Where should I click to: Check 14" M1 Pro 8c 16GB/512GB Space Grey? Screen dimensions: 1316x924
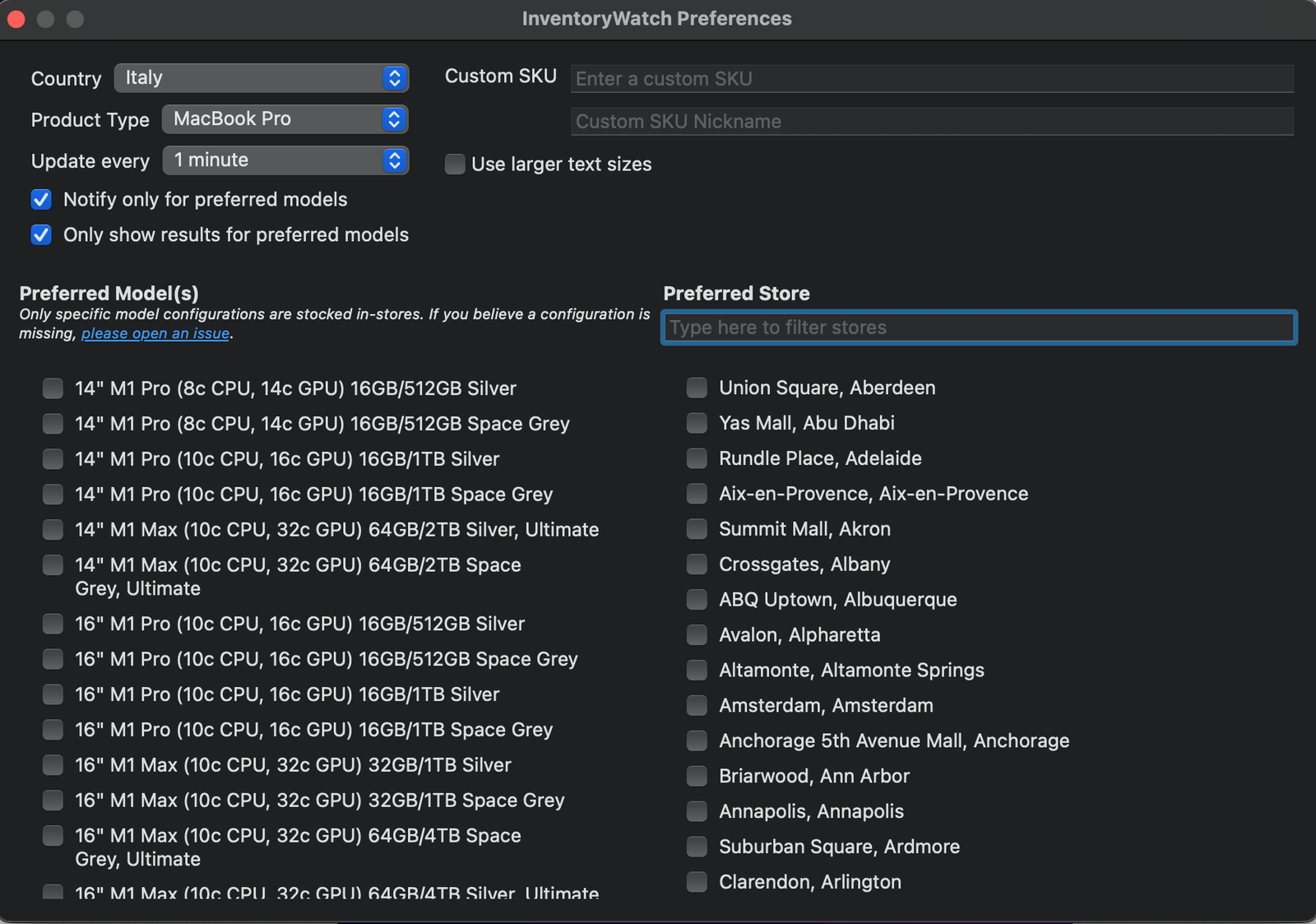click(x=53, y=424)
